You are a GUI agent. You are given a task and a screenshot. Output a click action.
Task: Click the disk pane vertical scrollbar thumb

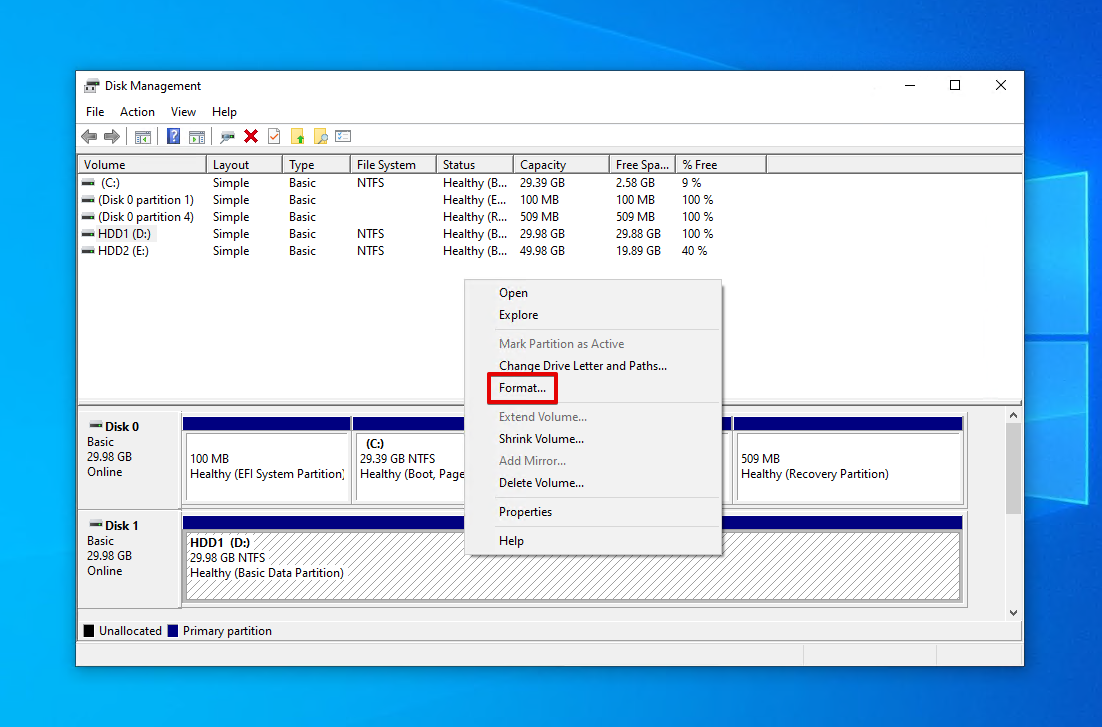point(1013,469)
